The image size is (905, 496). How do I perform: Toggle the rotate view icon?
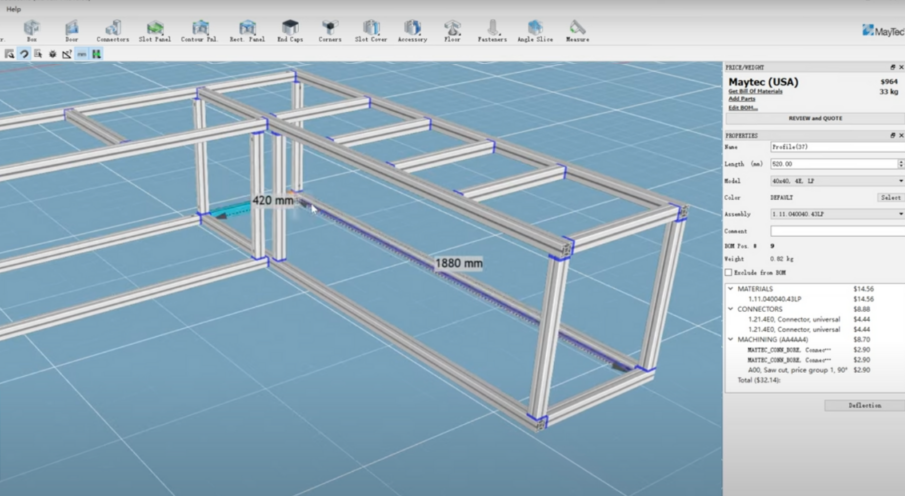pos(24,54)
